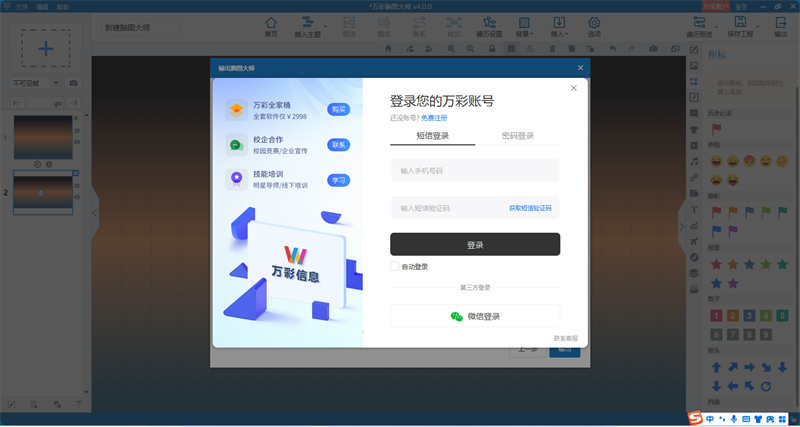The image size is (800, 427).
Task: Click the camera icon beside frame dropdown
Action: (x=73, y=83)
